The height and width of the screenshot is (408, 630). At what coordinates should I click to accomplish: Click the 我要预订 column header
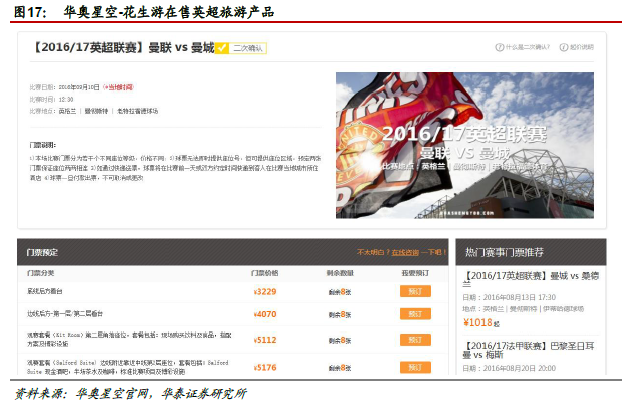click(415, 273)
